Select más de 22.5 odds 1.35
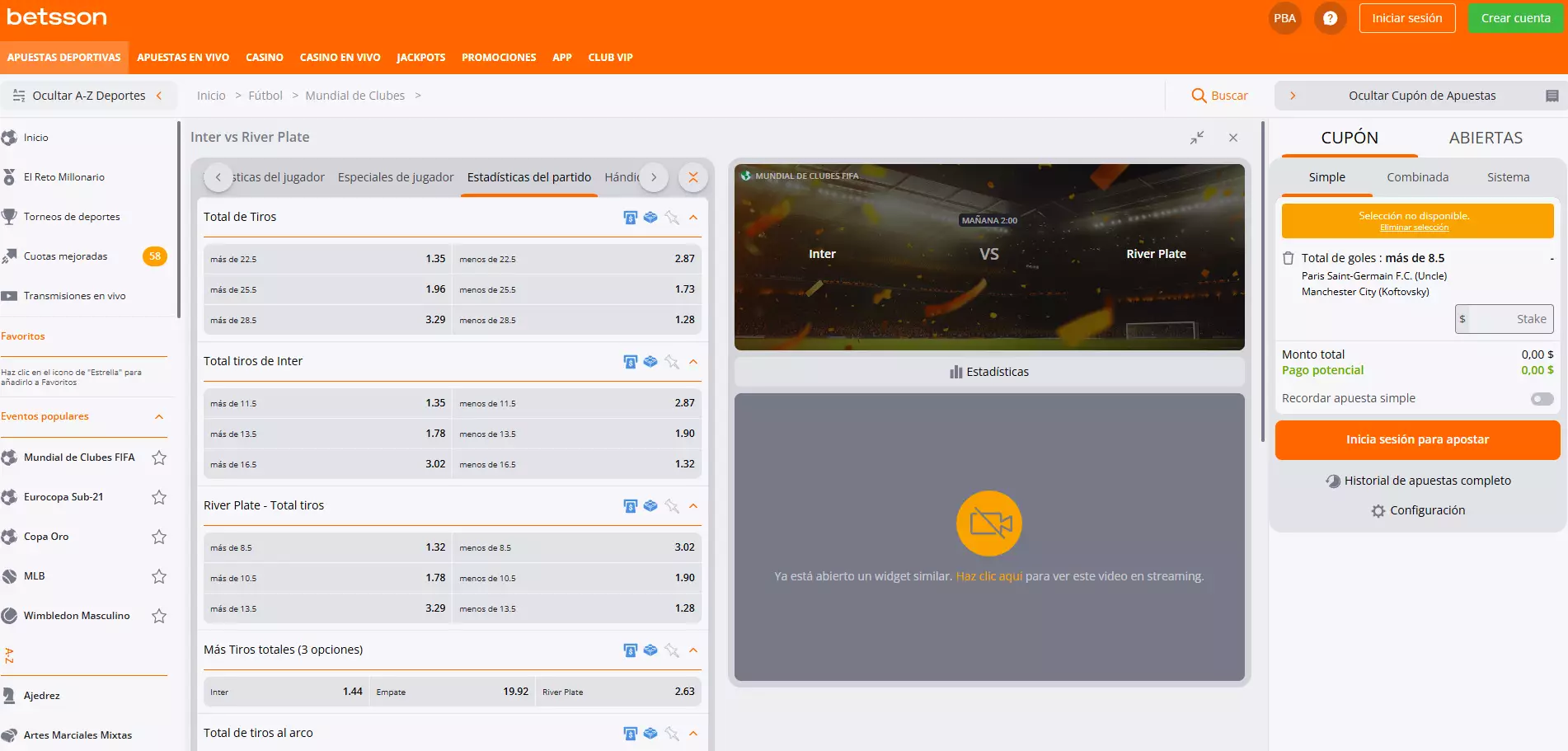Viewport: 1568px width, 751px height. pos(327,259)
